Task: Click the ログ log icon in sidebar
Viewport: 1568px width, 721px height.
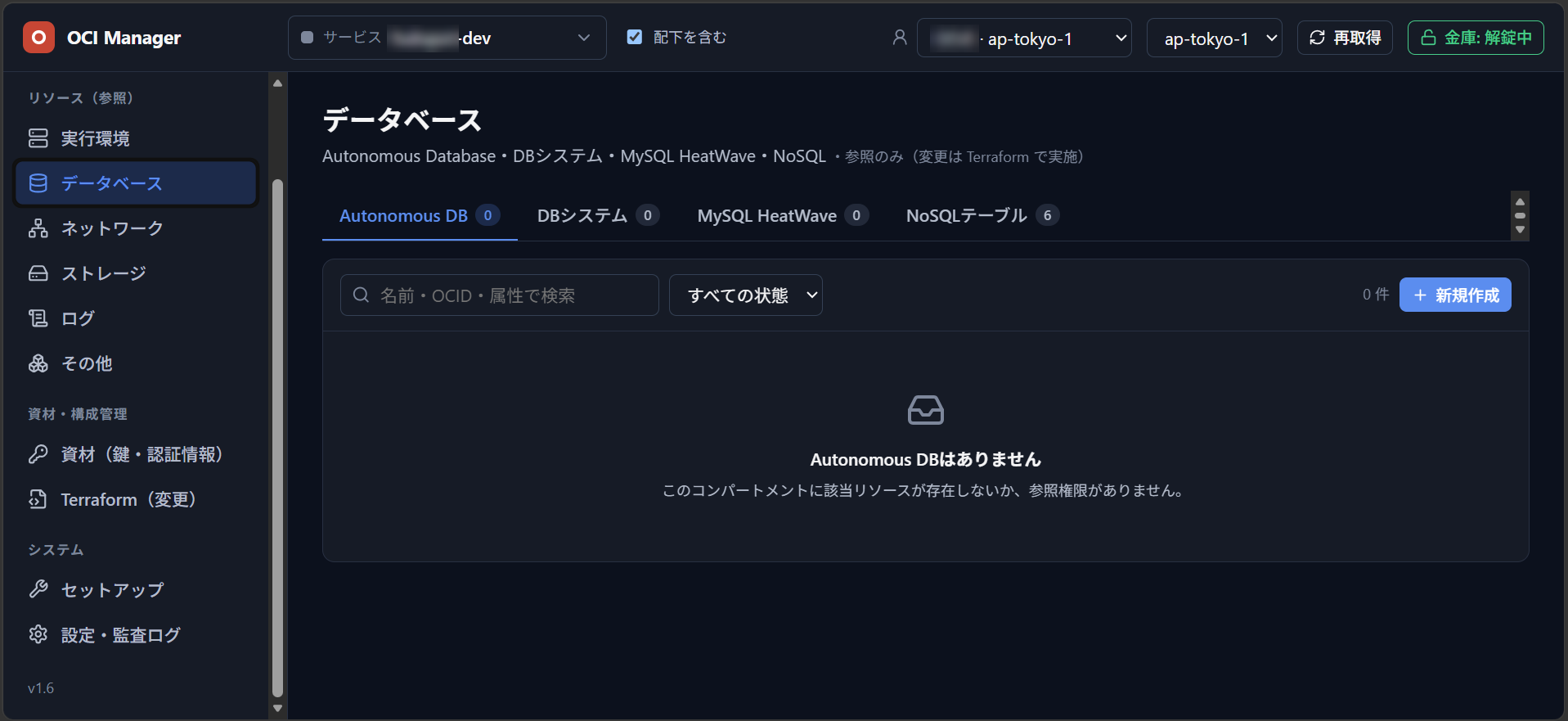Action: [38, 318]
